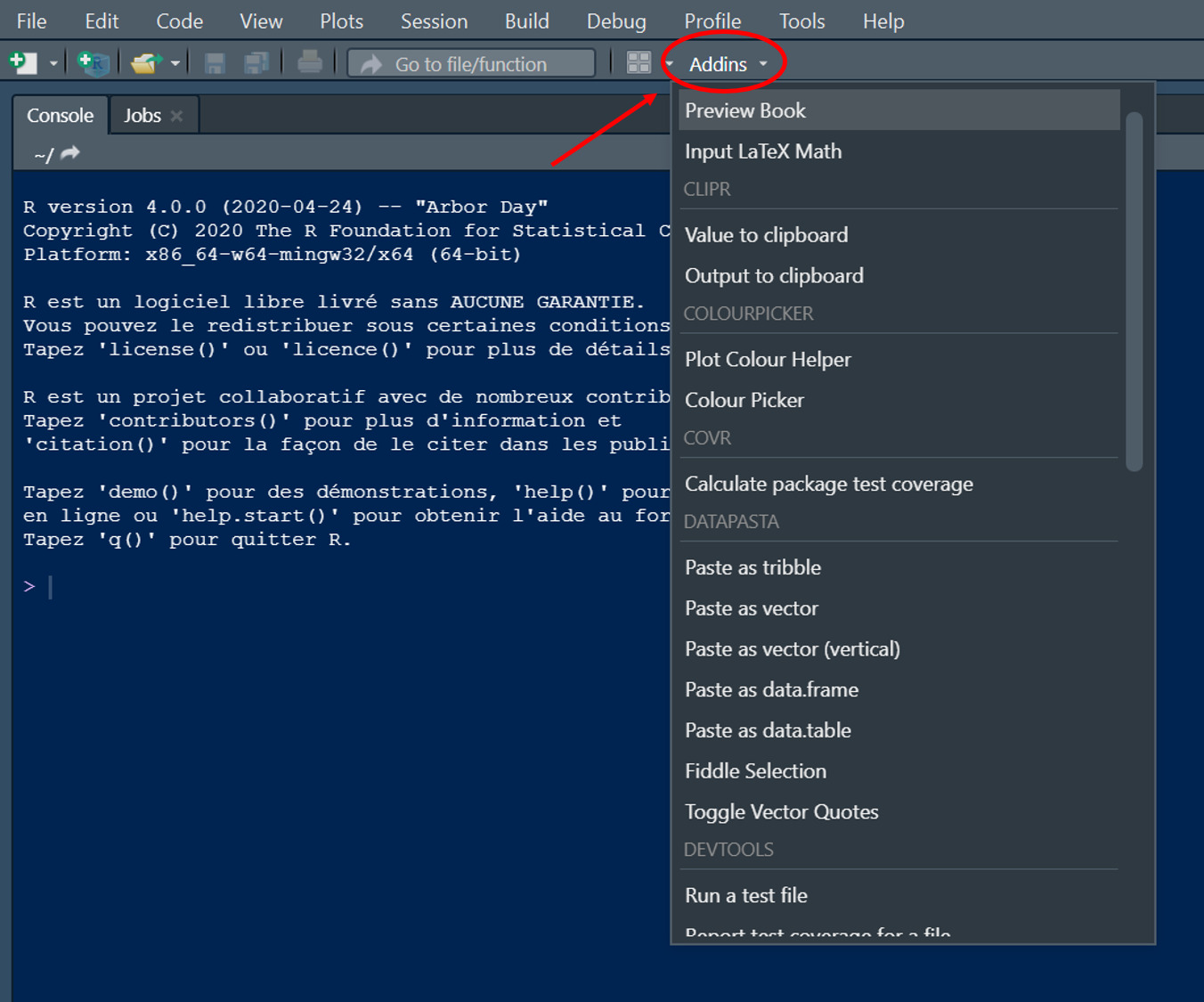Open the New File dropdown arrow
The height and width of the screenshot is (1002, 1204).
pos(52,62)
